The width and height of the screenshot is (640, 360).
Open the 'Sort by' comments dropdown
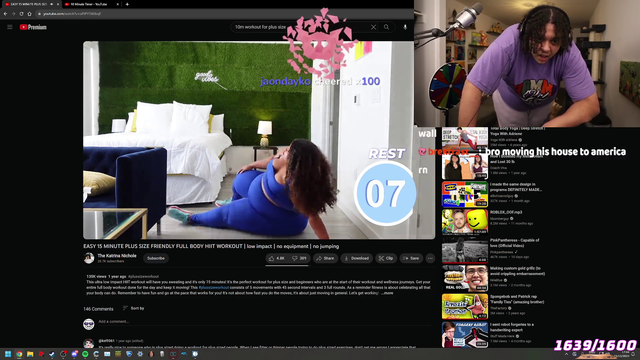(133, 308)
